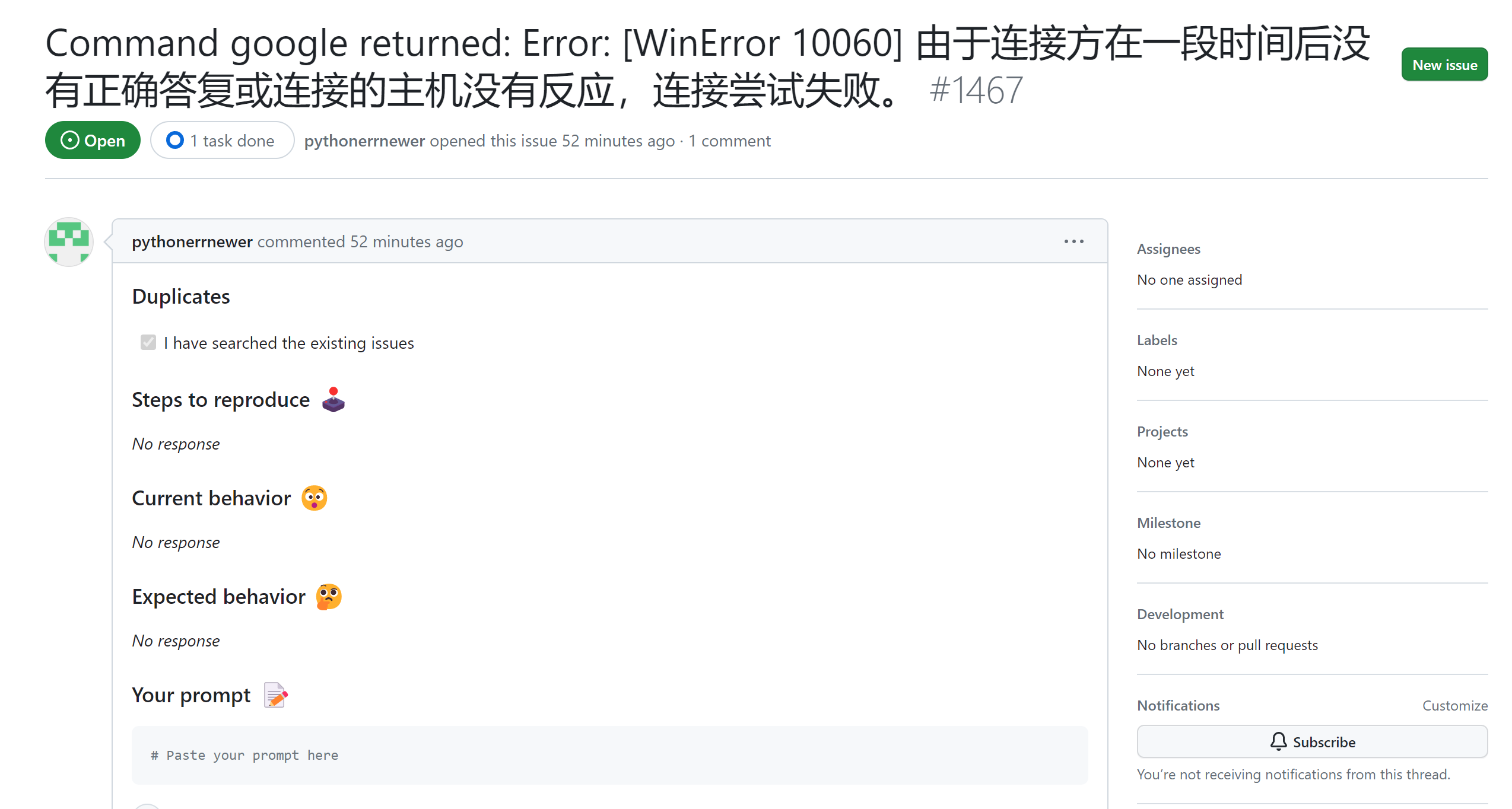Click the Projects sidebar section
This screenshot has width=1512, height=809.
[1162, 432]
